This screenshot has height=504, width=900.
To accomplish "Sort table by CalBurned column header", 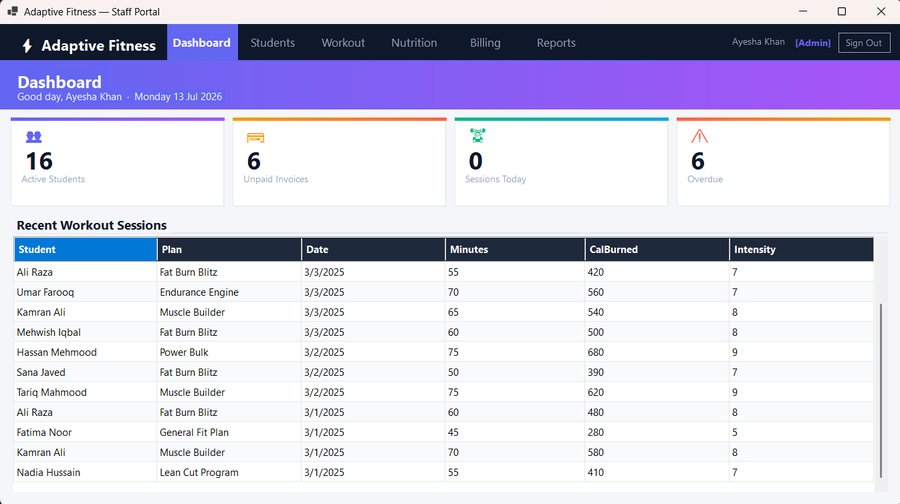I will (657, 250).
